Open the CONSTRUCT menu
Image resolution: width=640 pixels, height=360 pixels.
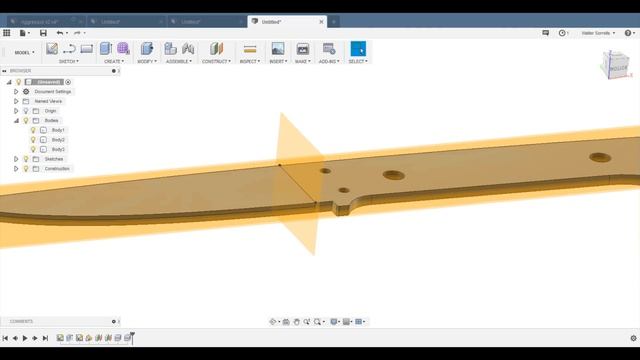tap(216, 61)
